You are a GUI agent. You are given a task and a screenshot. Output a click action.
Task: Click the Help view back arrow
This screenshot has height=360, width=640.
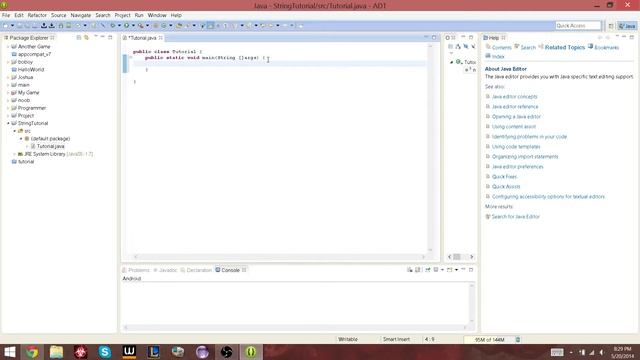[599, 38]
